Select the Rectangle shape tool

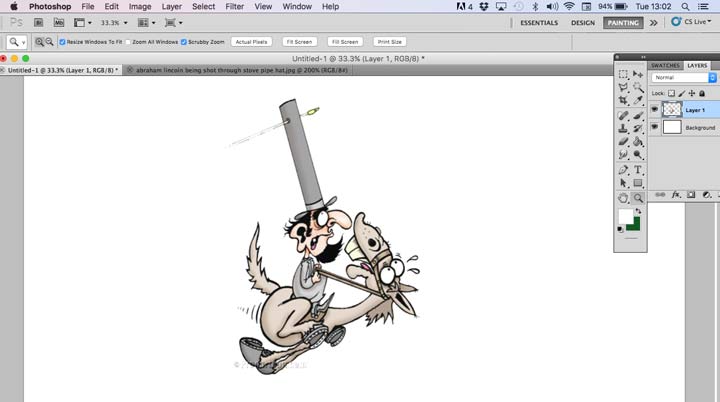[x=638, y=183]
